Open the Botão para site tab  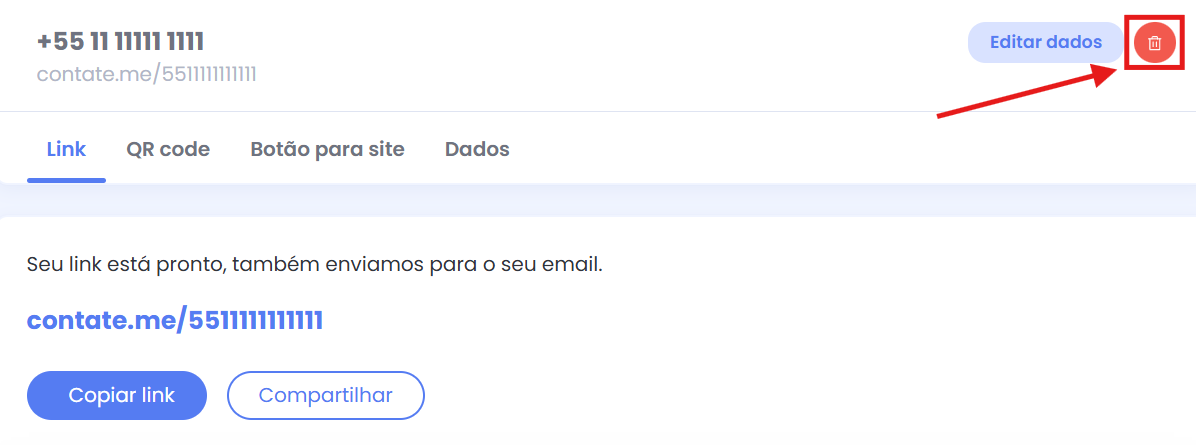[327, 149]
